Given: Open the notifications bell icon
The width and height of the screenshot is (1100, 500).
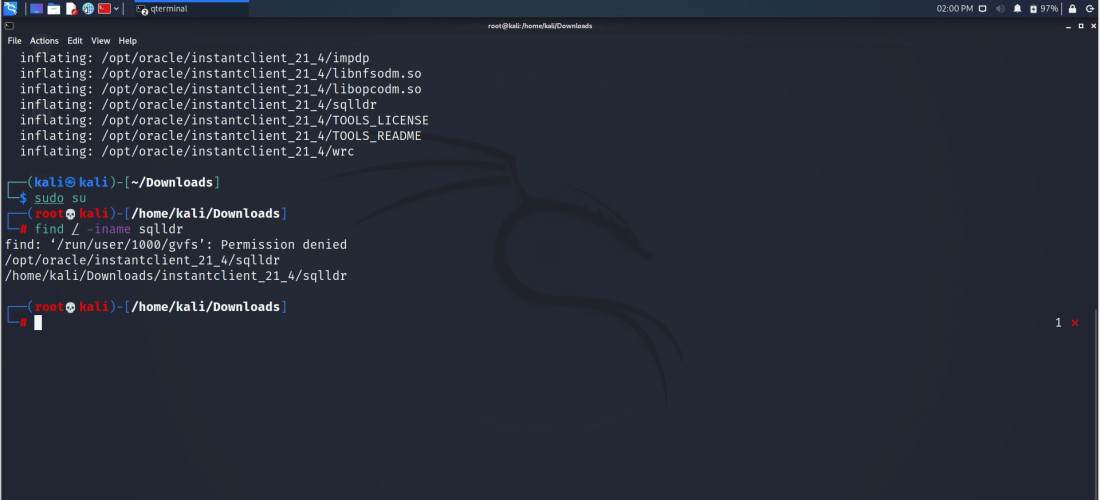Looking at the screenshot, I should pyautogui.click(x=1017, y=8).
